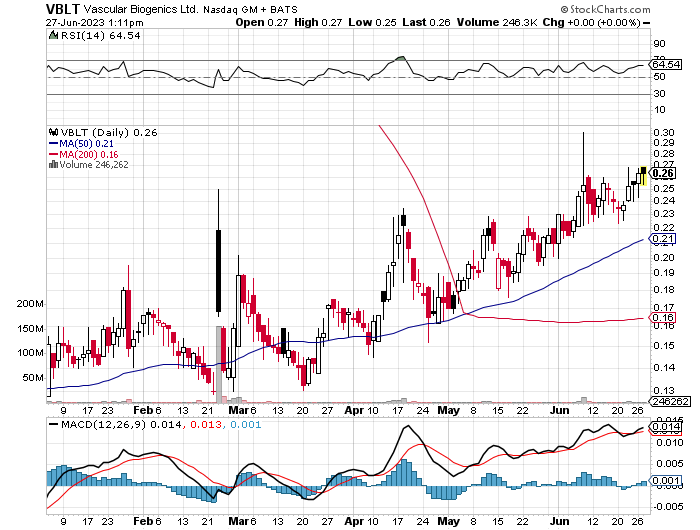Click the RSI legend mountain icon
700x530 pixels.
click(x=53, y=35)
